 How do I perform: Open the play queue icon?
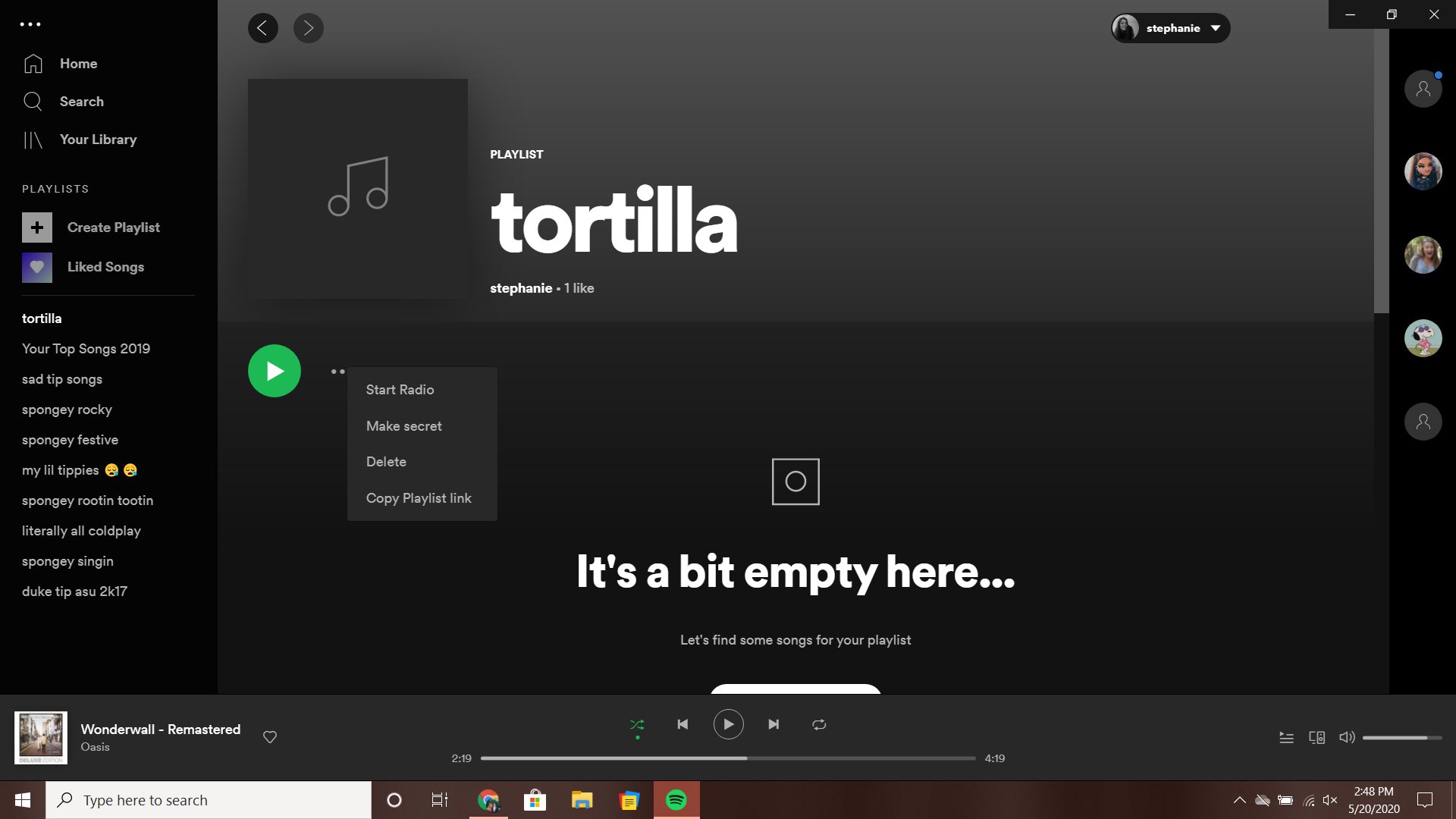pos(1286,737)
